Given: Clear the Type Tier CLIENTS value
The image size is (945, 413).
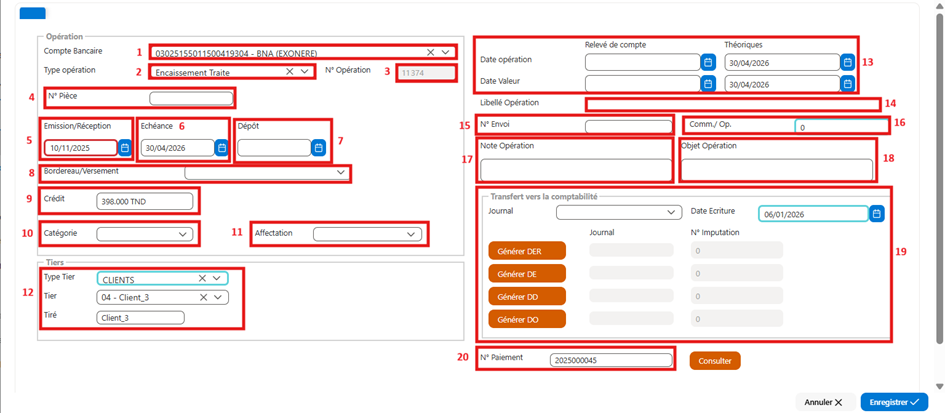Looking at the screenshot, I should tap(202, 279).
